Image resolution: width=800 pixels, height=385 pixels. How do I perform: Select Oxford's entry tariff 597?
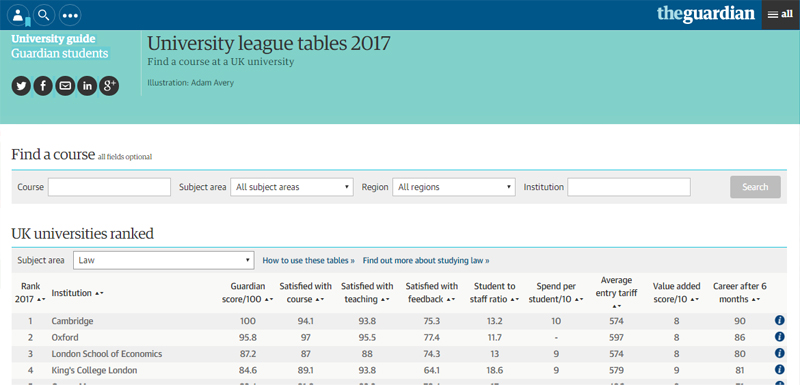(616, 338)
